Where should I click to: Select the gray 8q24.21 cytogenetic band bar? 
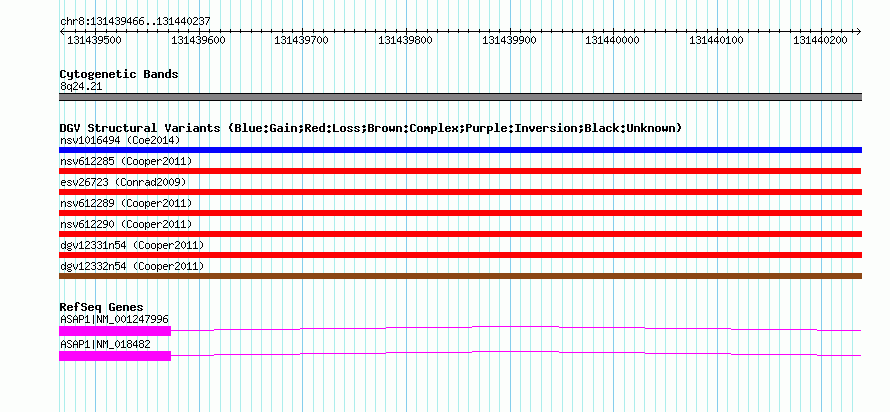pos(460,97)
